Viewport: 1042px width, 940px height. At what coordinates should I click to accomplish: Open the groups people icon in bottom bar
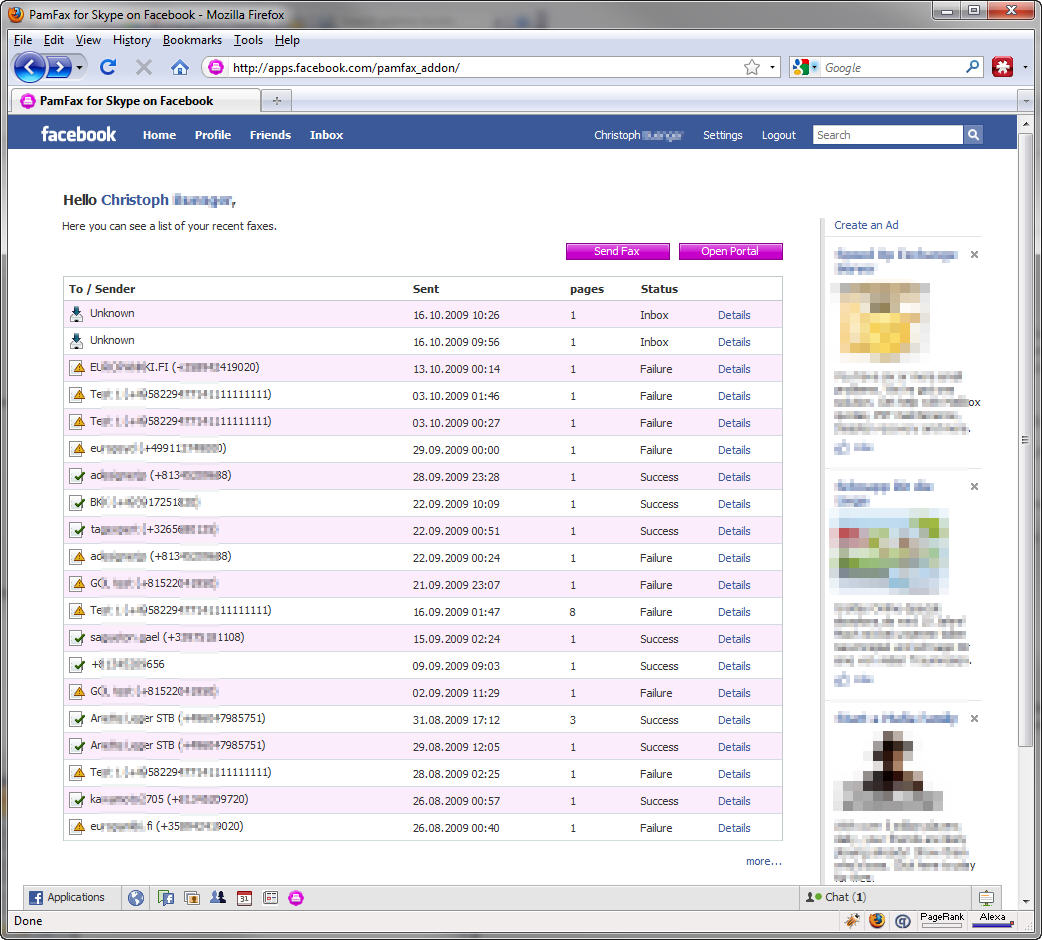tap(218, 898)
